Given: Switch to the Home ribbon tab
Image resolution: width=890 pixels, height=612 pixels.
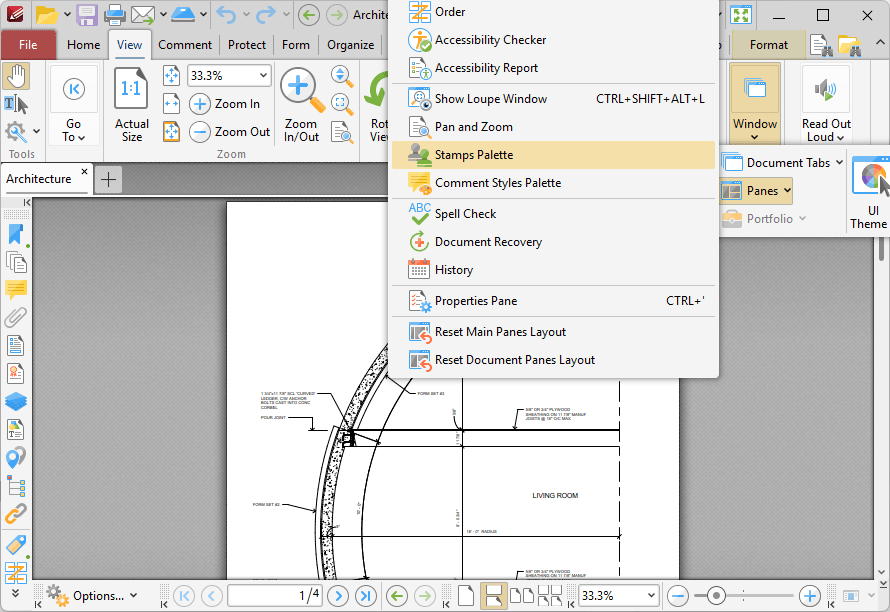Looking at the screenshot, I should [x=83, y=45].
